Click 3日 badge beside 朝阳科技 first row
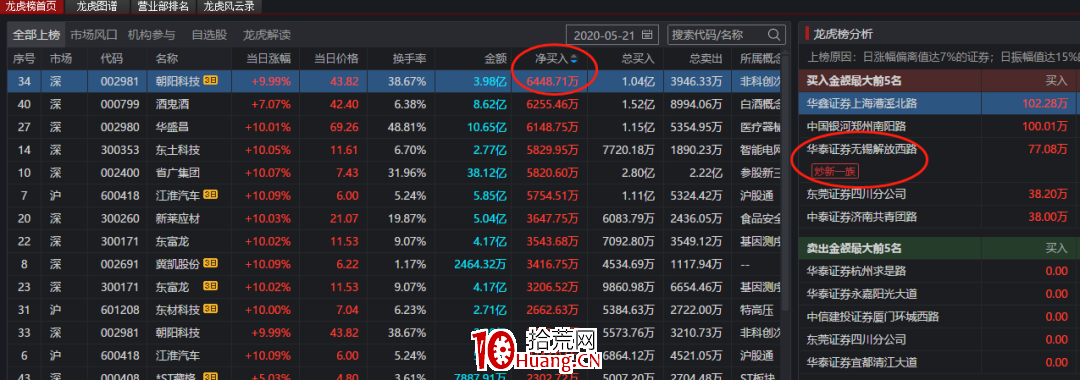The image size is (1080, 380). [x=211, y=81]
